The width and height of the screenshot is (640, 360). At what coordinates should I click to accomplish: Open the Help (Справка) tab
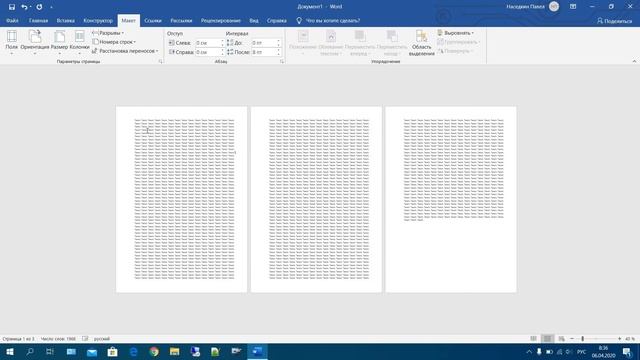coord(277,20)
